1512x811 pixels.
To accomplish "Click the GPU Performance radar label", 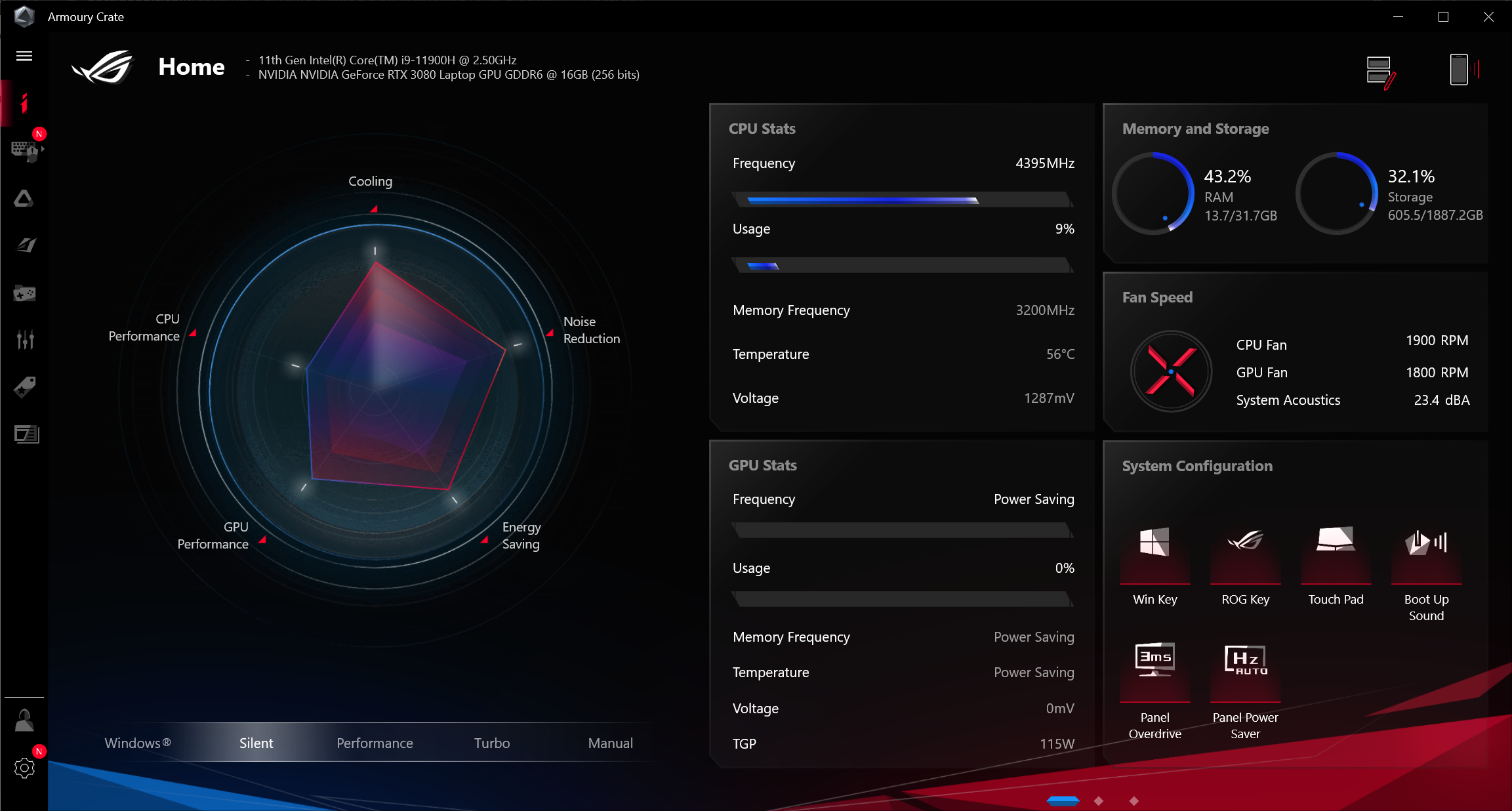I will tap(213, 535).
